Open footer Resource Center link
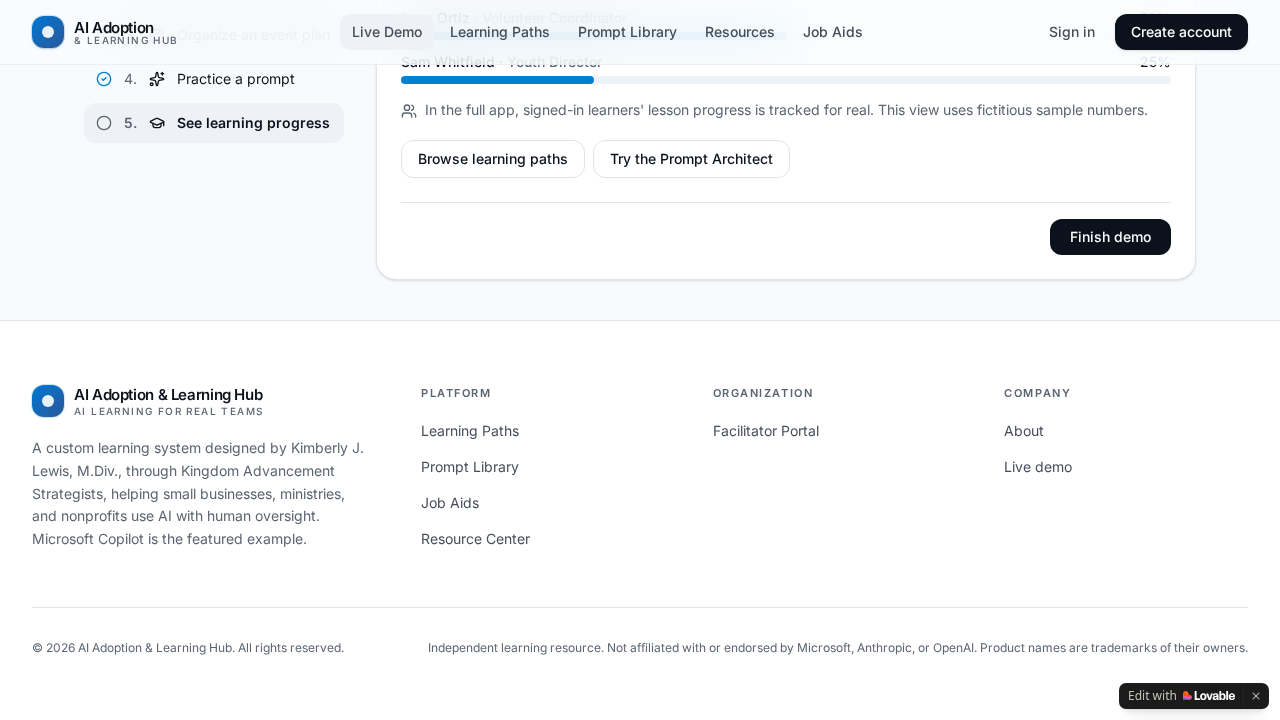Viewport: 1280px width, 720px height. 475,539
